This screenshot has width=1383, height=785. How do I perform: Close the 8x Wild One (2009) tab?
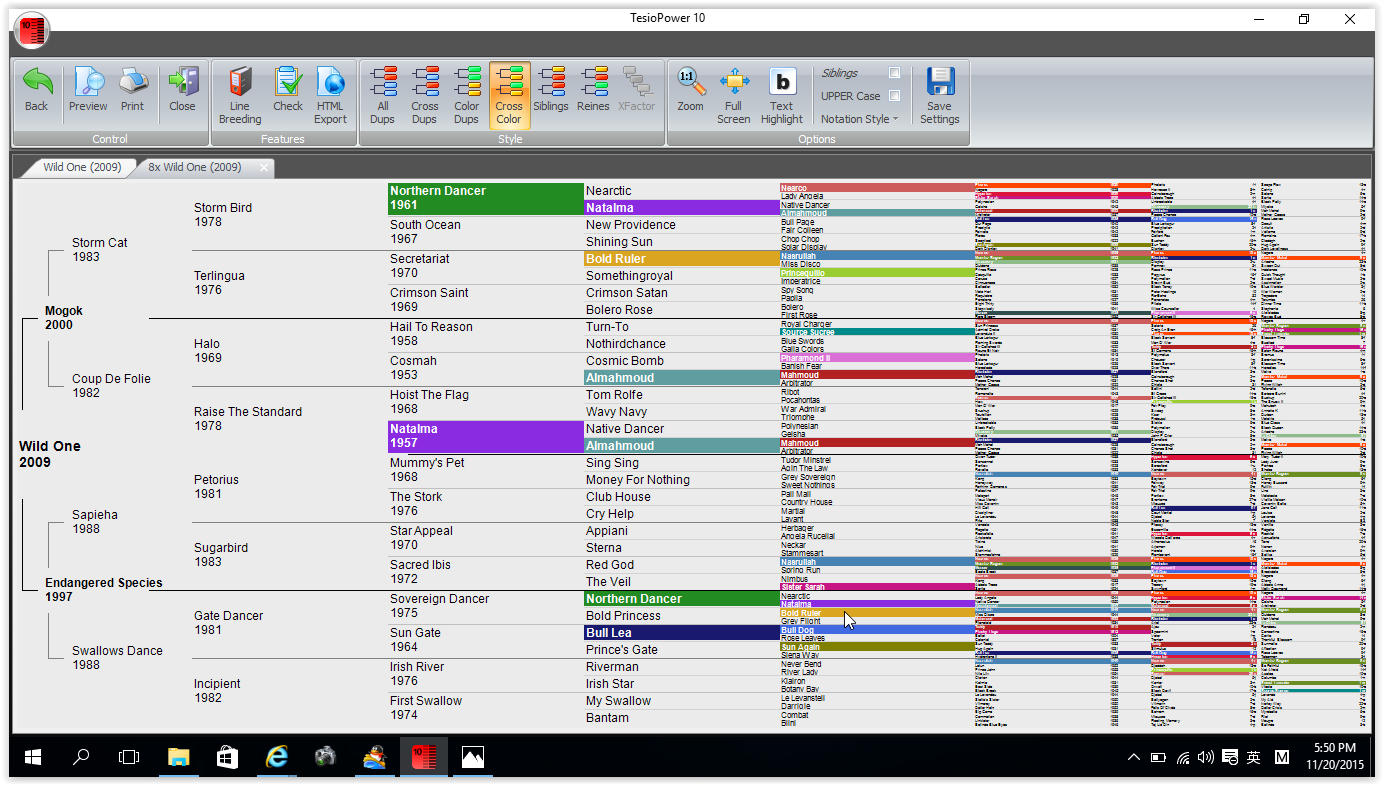click(x=264, y=167)
